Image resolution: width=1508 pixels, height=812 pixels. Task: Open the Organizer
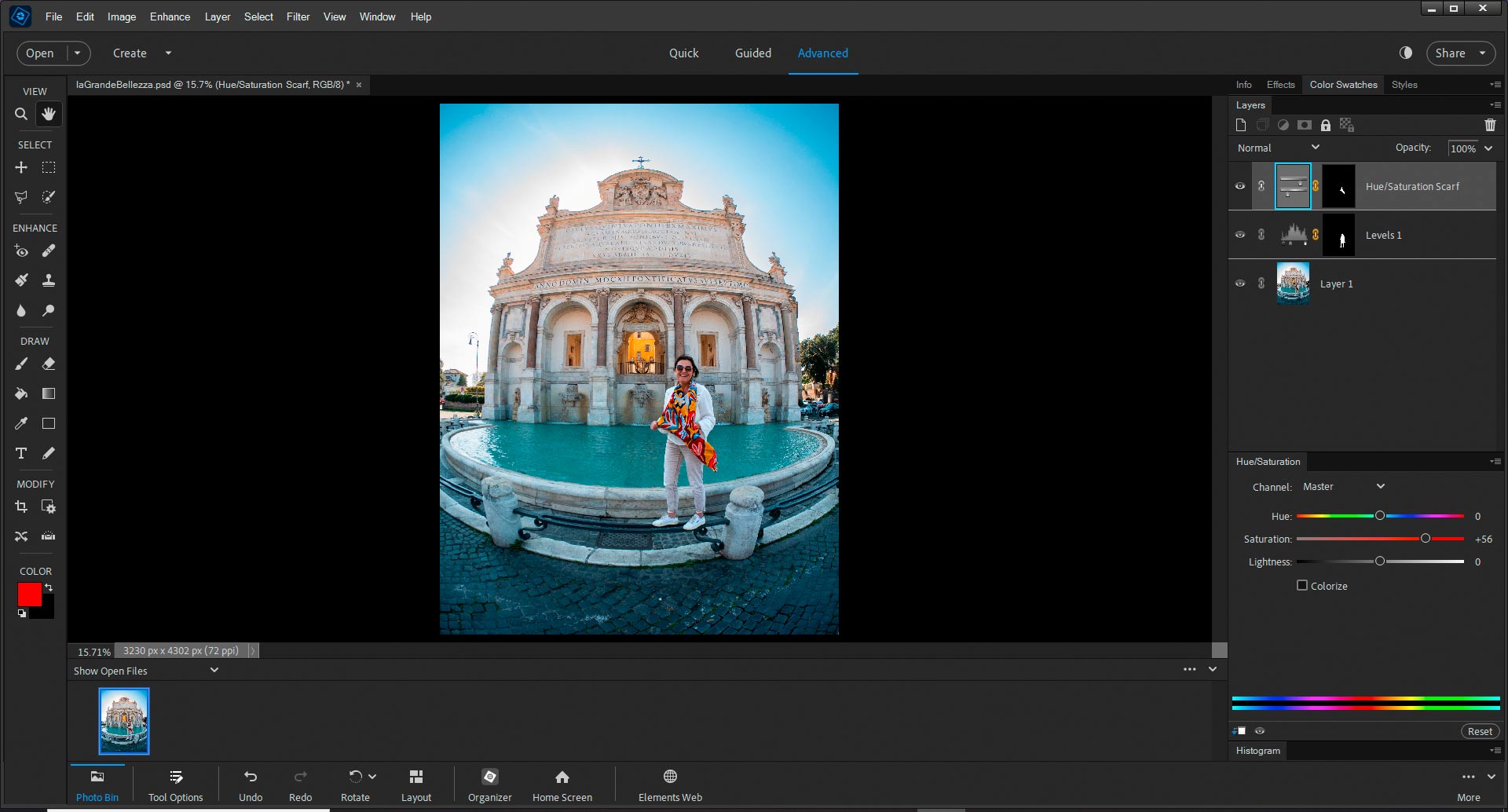point(489,785)
